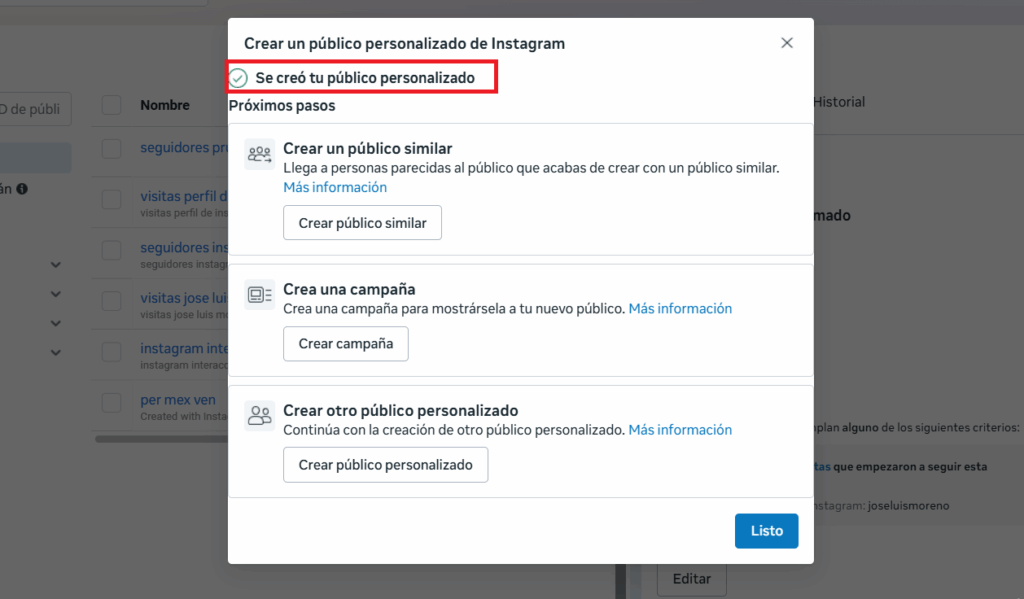Click the Nombre column header
The image size is (1024, 599).
point(165,106)
